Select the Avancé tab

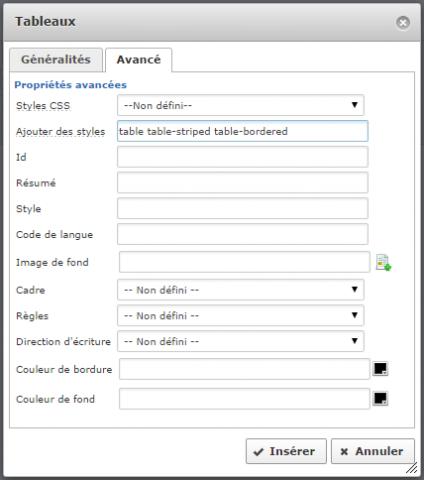[139, 60]
